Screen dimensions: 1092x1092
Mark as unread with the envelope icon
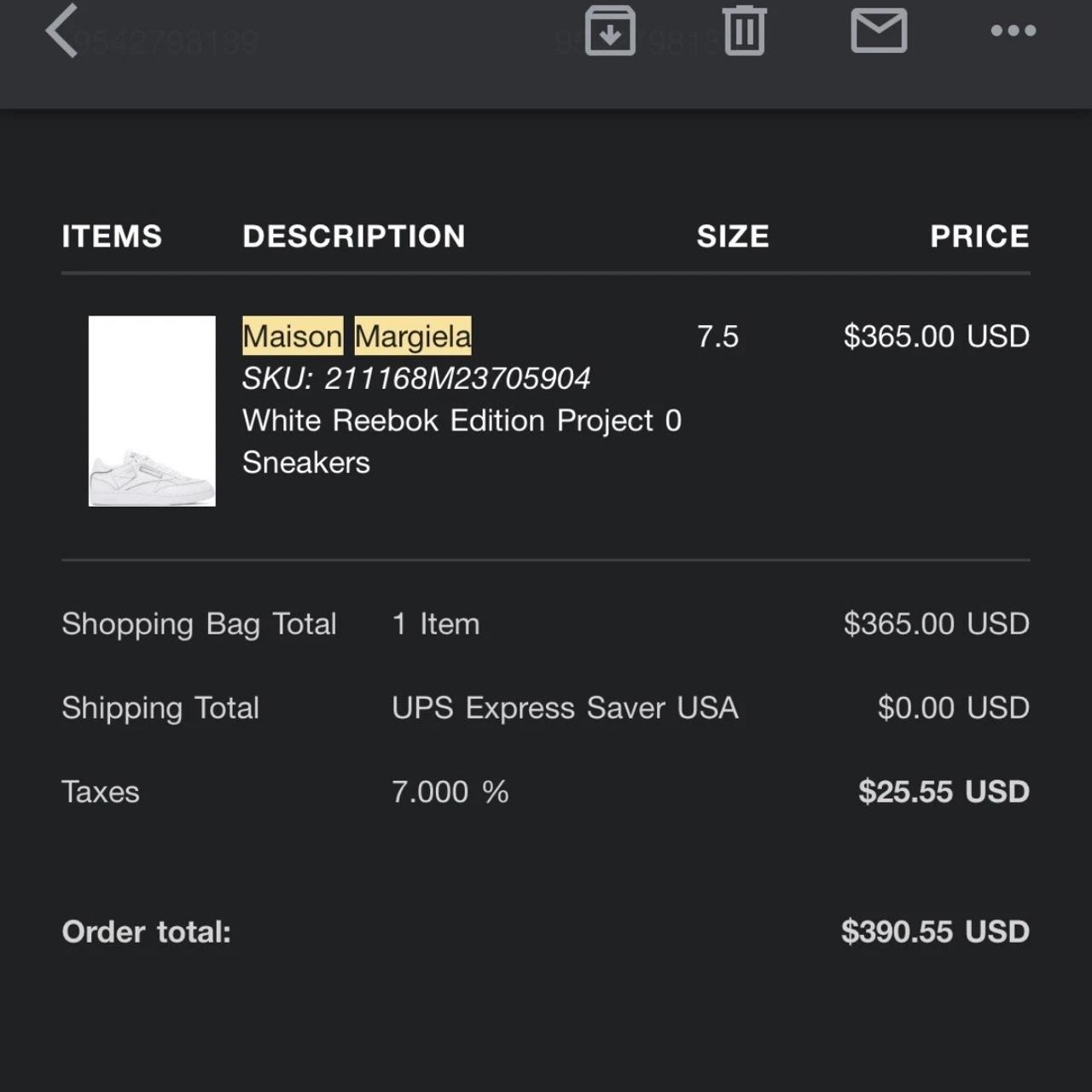pos(879,31)
